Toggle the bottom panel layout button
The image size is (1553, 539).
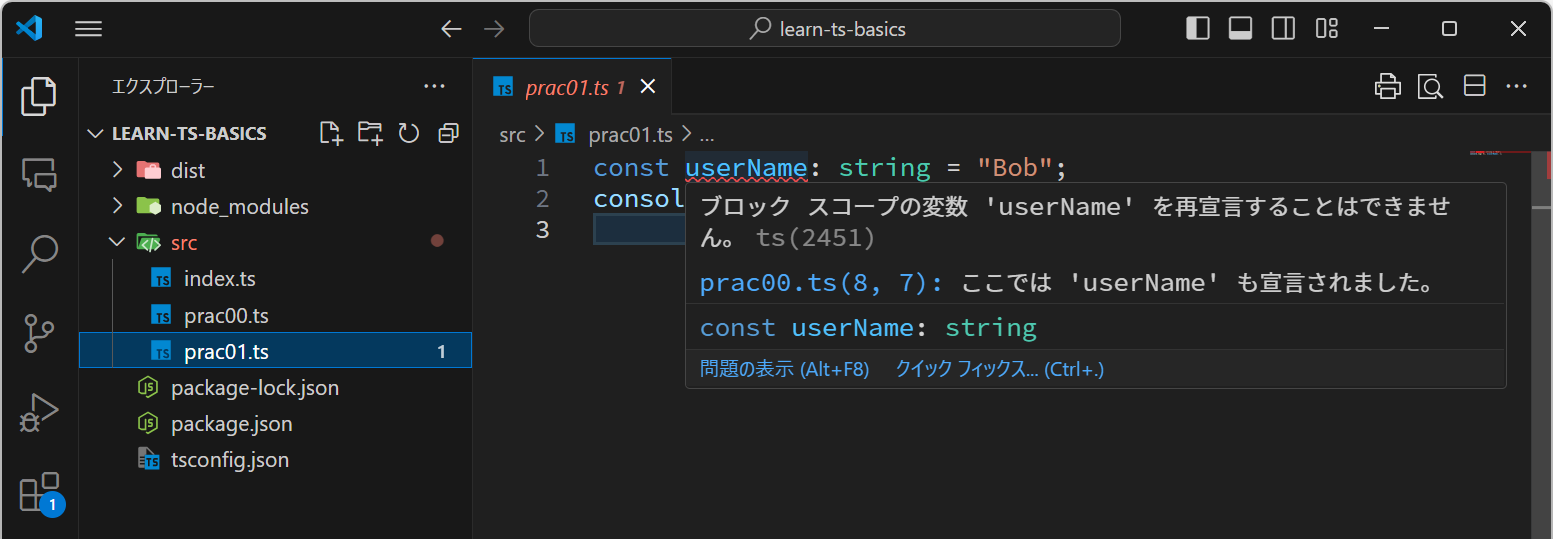pyautogui.click(x=1240, y=29)
